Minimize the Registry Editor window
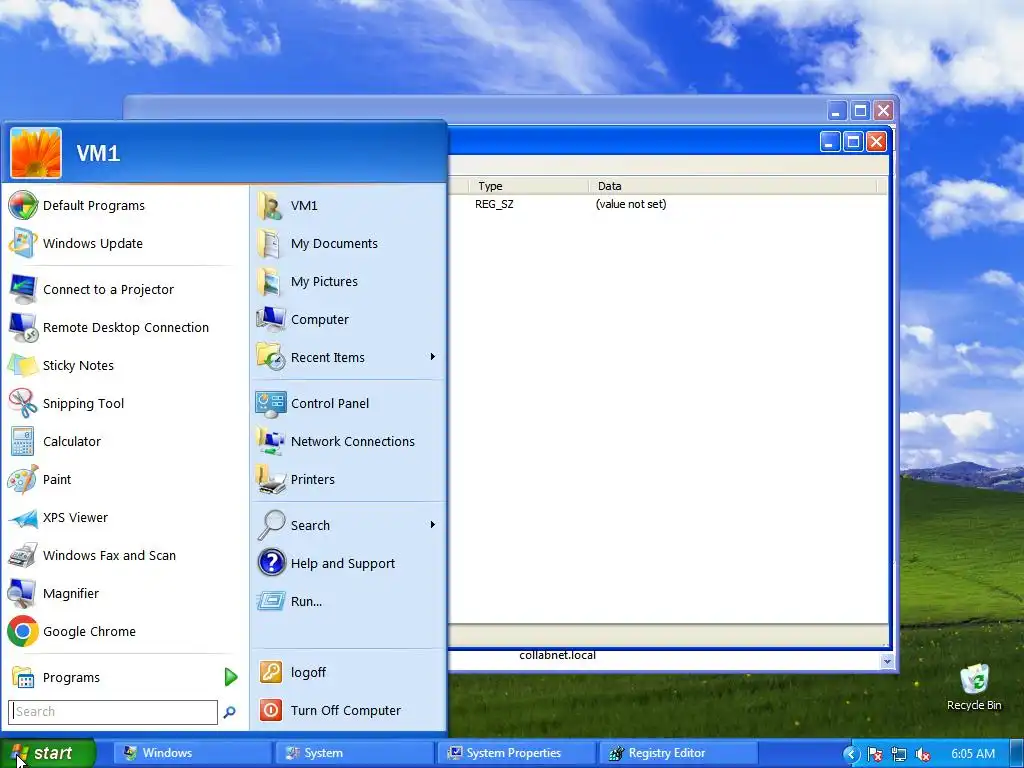Screen dimensions: 1024x768 pos(829,142)
